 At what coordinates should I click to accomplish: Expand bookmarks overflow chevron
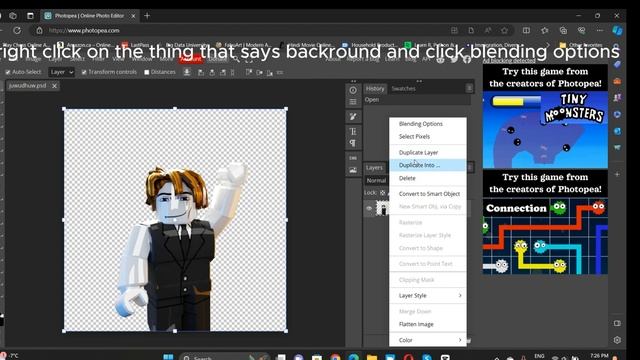(548, 45)
